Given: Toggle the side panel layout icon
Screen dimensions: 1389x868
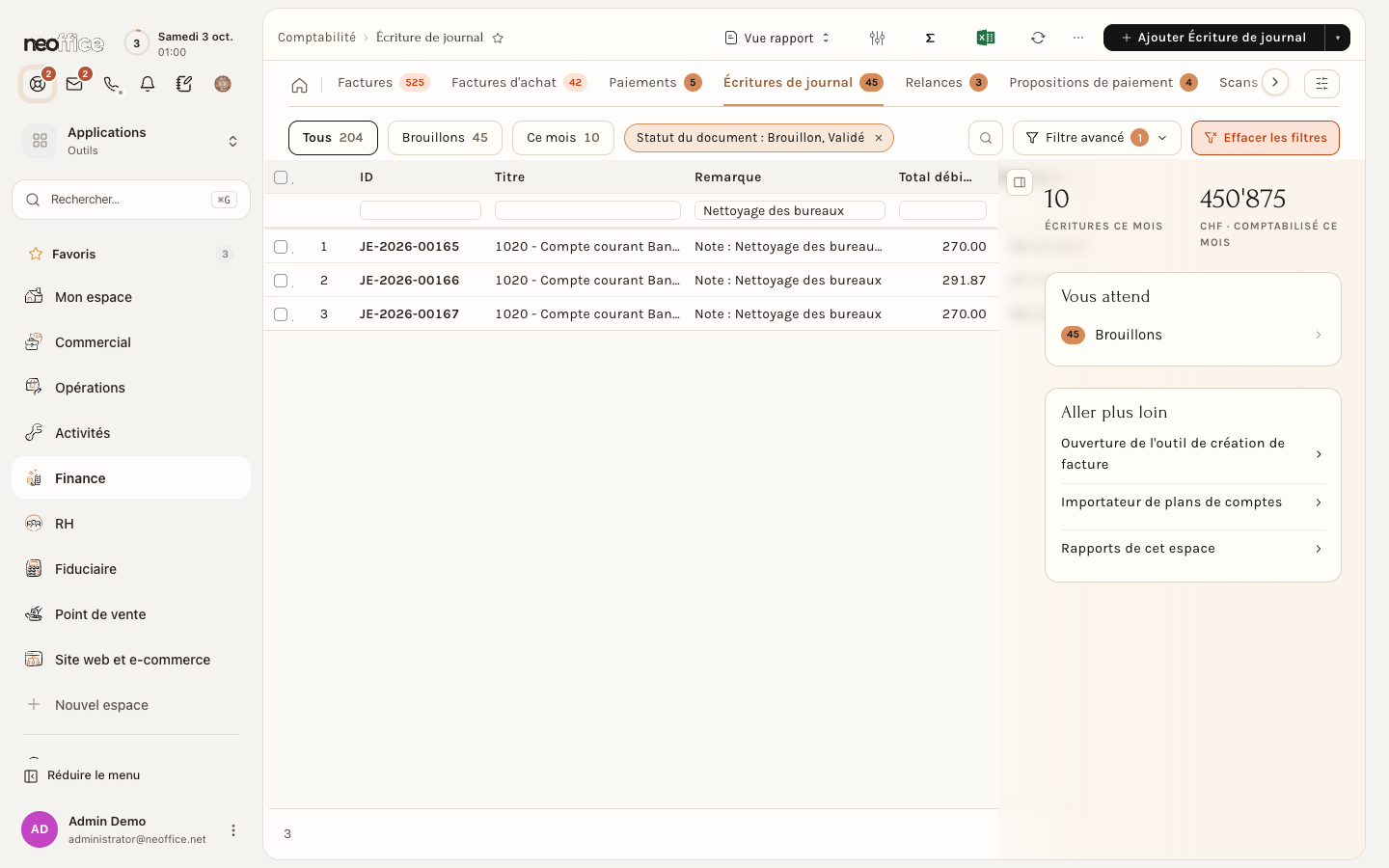Looking at the screenshot, I should [x=1020, y=182].
